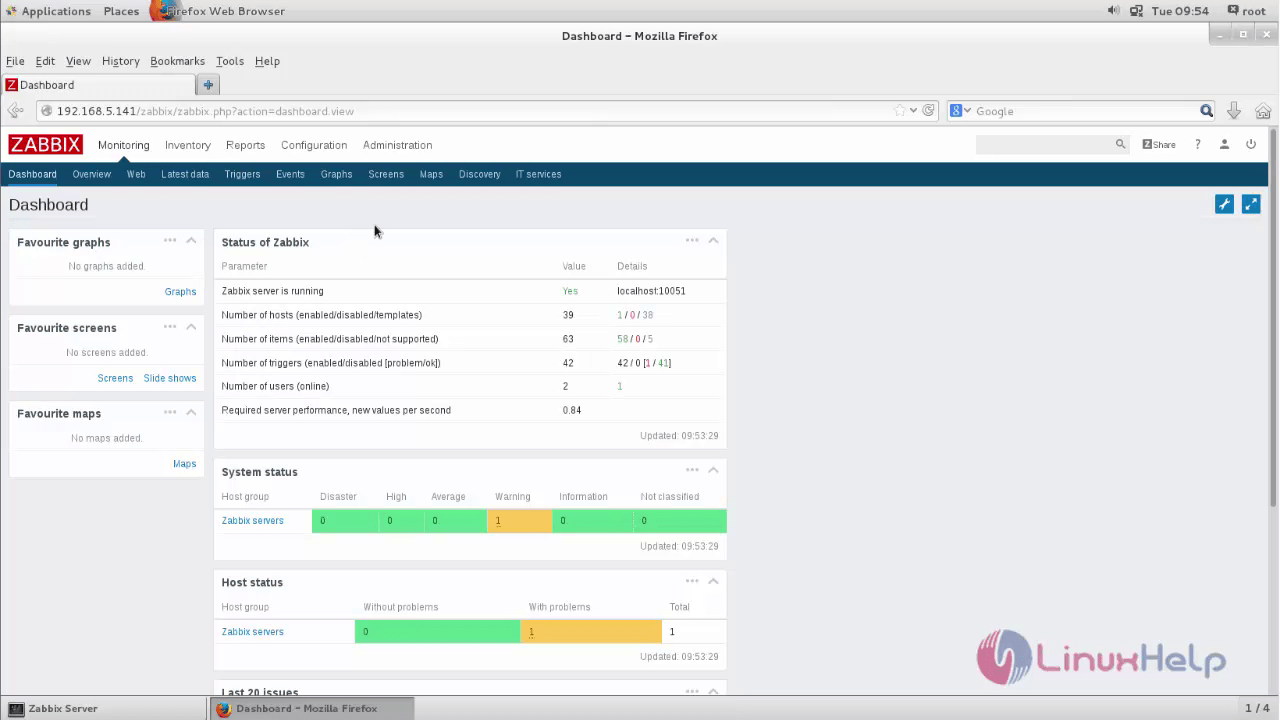Image resolution: width=1280 pixels, height=720 pixels.
Task: Open the user profile icon
Action: tap(1224, 145)
